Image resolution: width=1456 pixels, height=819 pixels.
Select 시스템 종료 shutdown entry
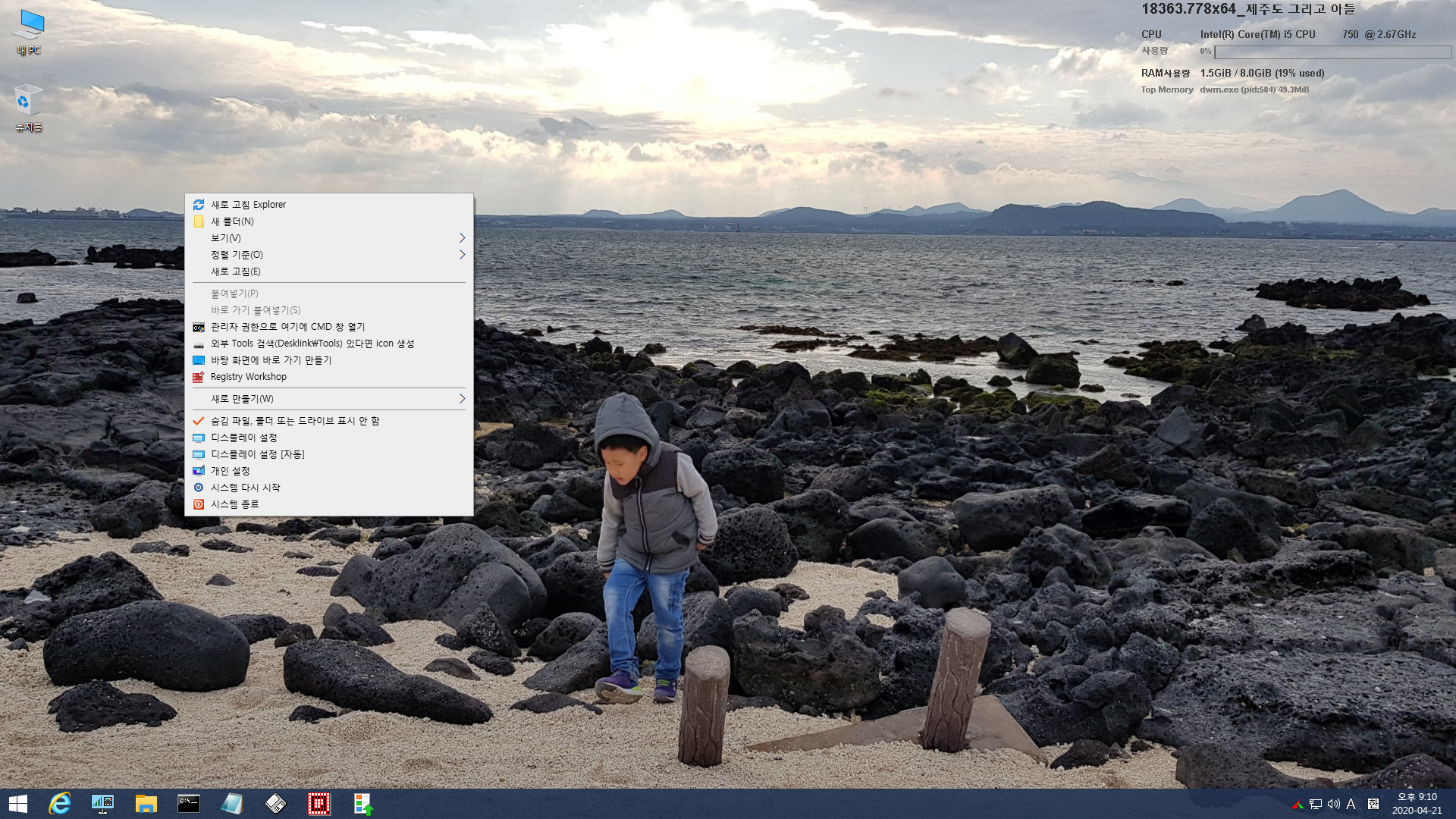[x=329, y=504]
